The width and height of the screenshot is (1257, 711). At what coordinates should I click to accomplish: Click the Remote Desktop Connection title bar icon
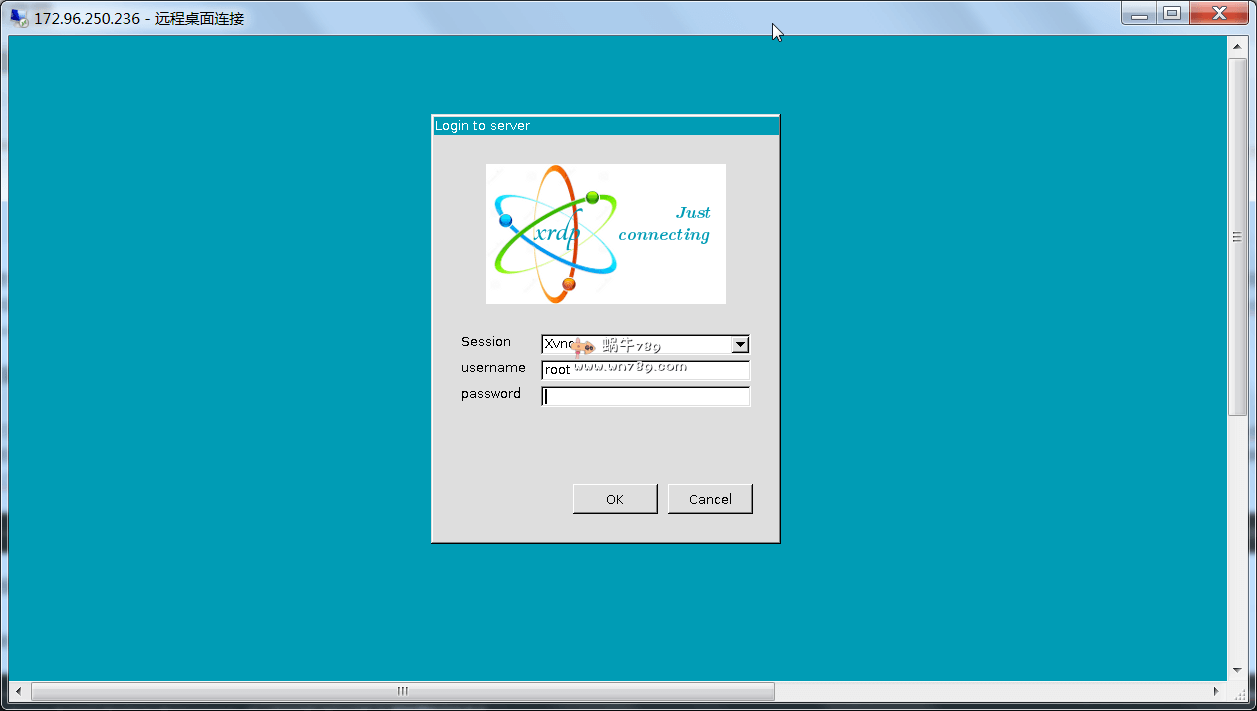[x=19, y=17]
